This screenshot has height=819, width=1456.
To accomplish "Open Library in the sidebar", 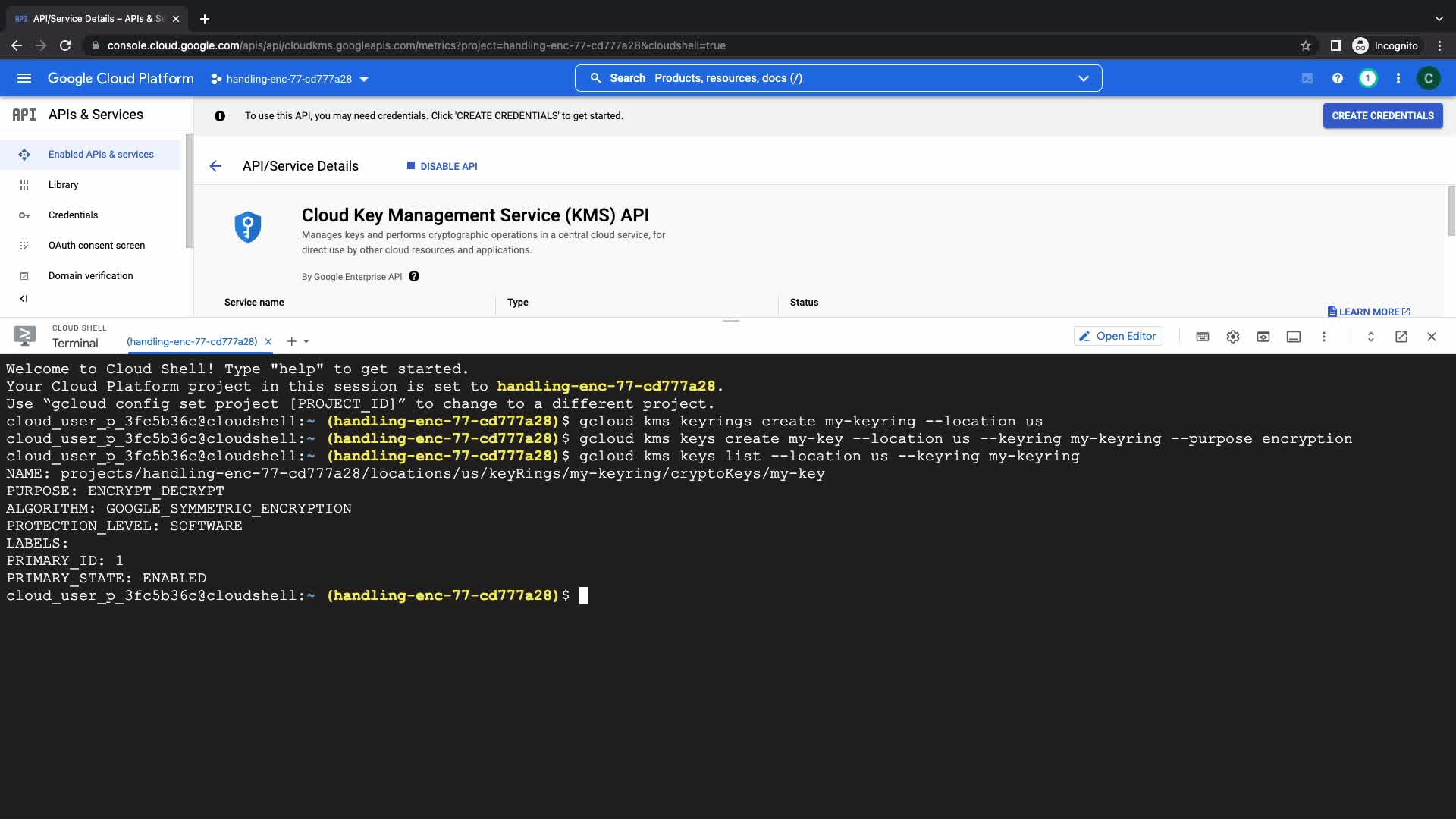I will click(63, 185).
